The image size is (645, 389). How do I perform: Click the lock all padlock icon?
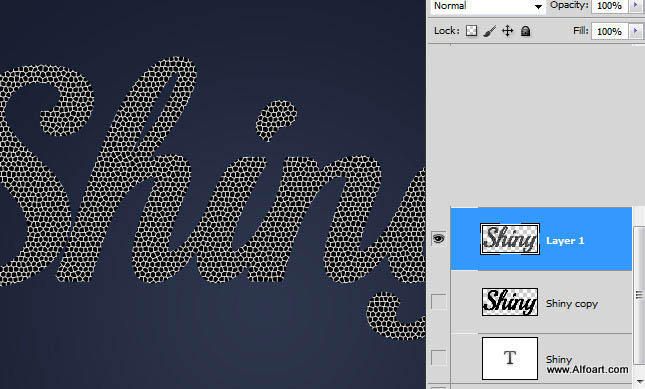click(x=525, y=31)
